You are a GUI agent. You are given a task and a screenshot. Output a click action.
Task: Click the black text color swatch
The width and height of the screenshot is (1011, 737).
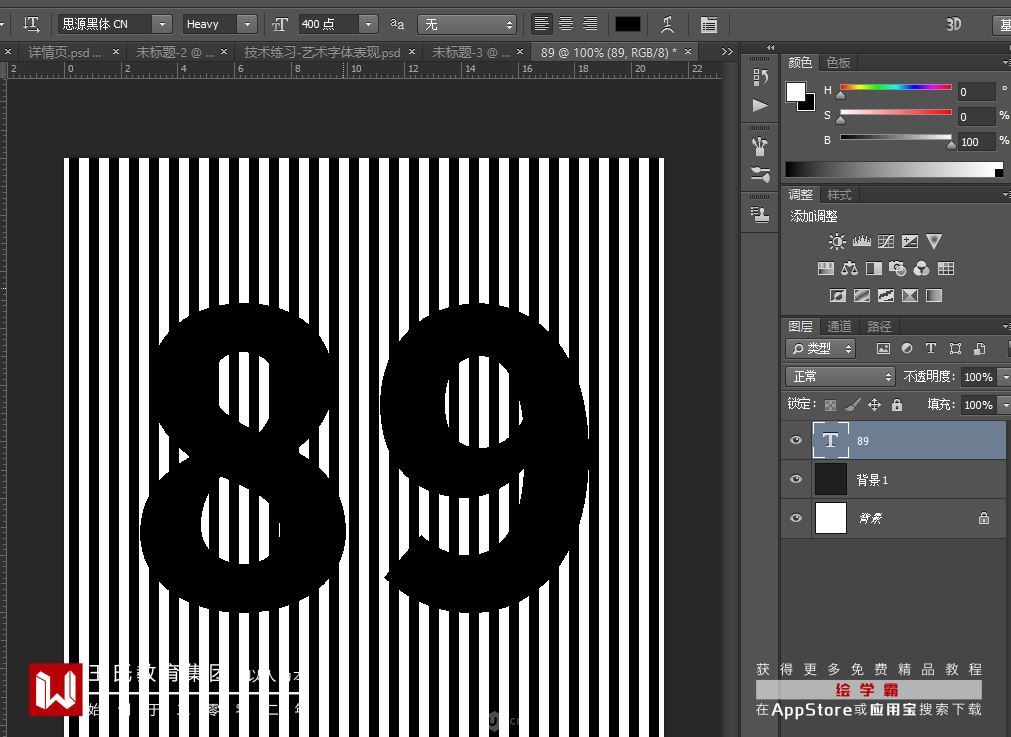coord(628,24)
